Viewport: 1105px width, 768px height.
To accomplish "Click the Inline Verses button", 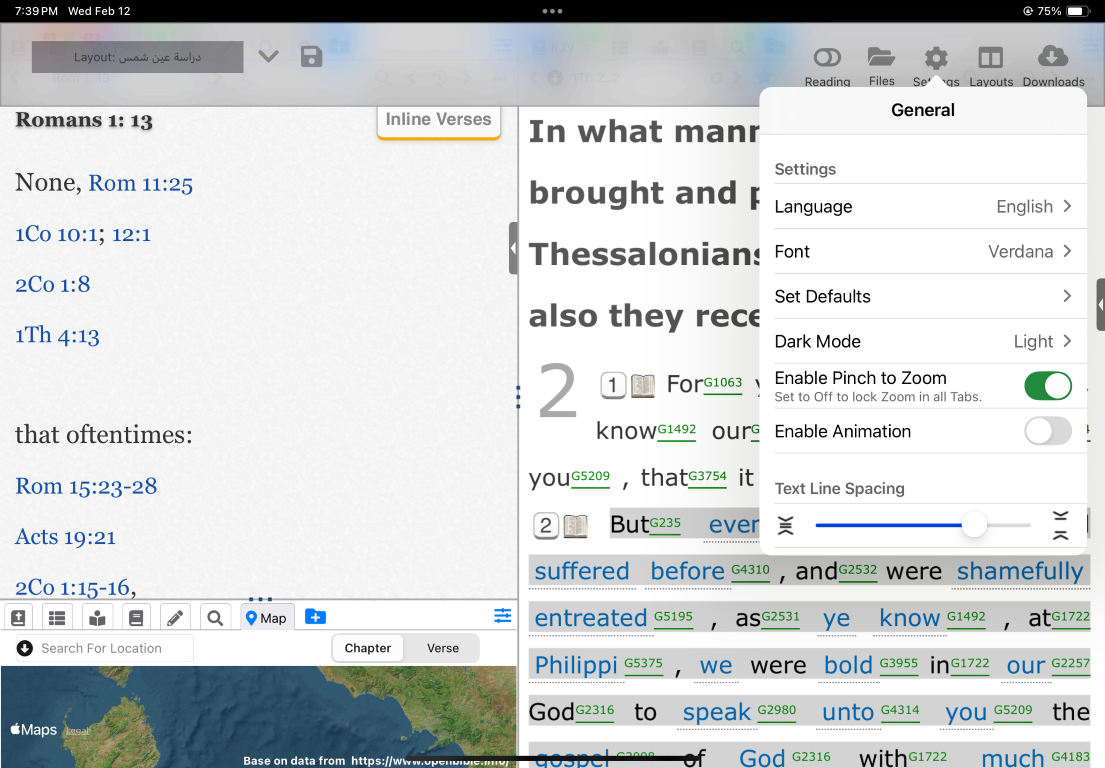I will (438, 120).
